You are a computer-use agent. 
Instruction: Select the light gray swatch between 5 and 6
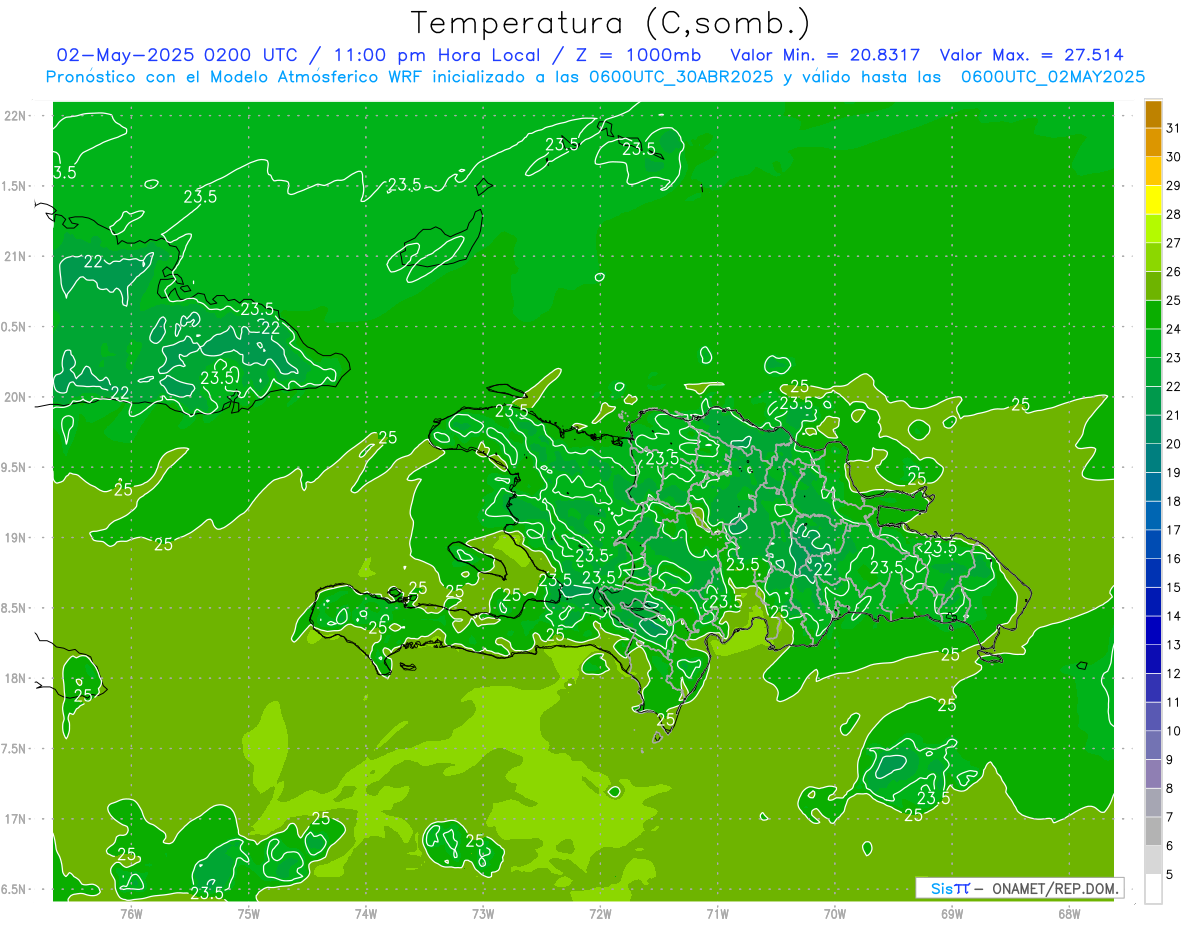1153,860
